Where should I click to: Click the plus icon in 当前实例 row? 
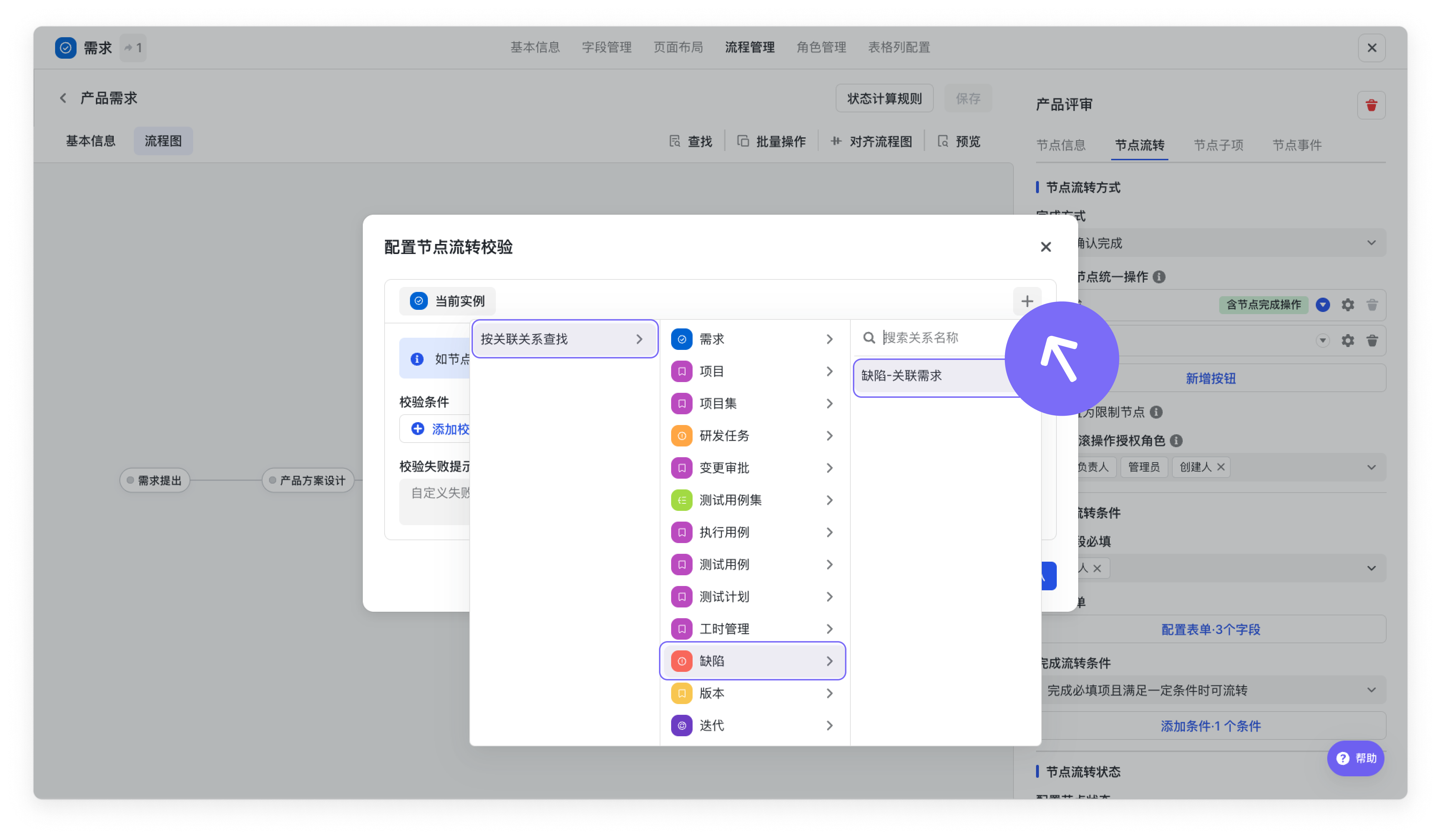[x=1027, y=301]
